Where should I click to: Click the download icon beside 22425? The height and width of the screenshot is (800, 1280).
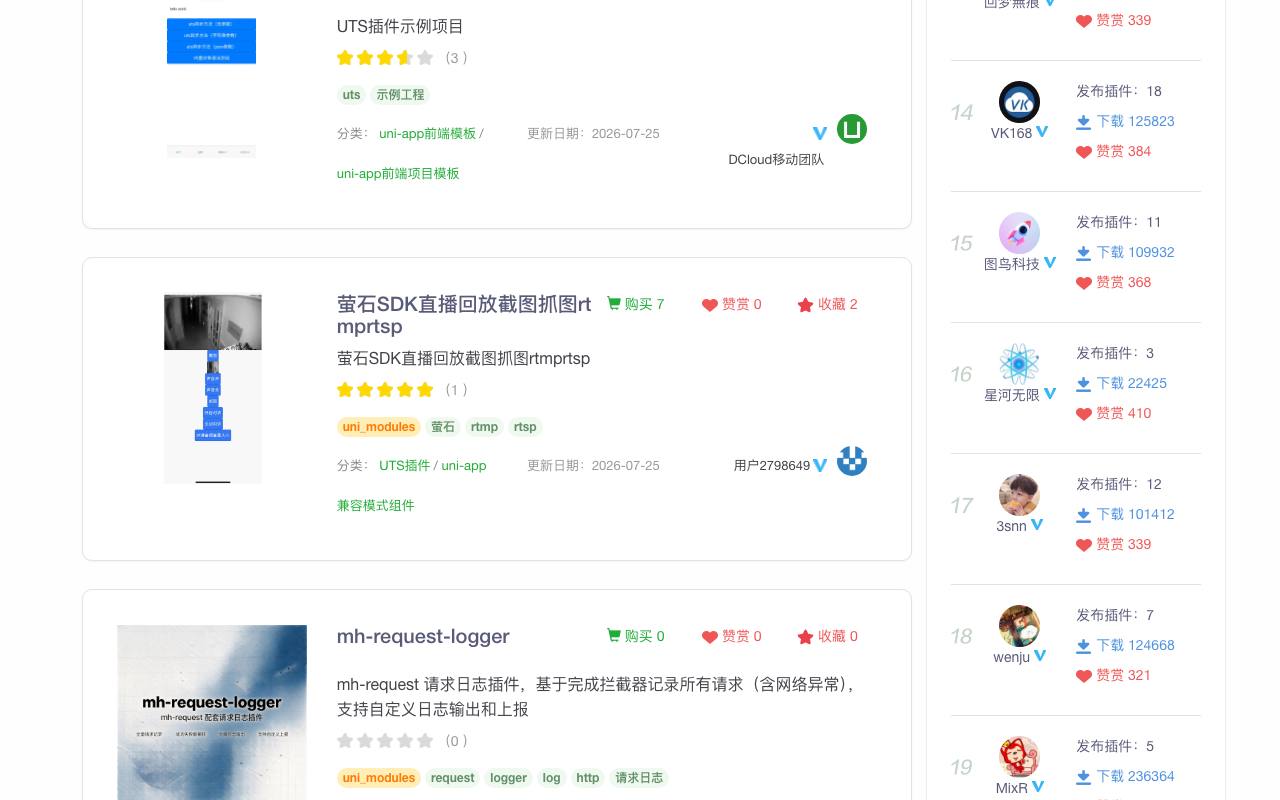(x=1083, y=384)
